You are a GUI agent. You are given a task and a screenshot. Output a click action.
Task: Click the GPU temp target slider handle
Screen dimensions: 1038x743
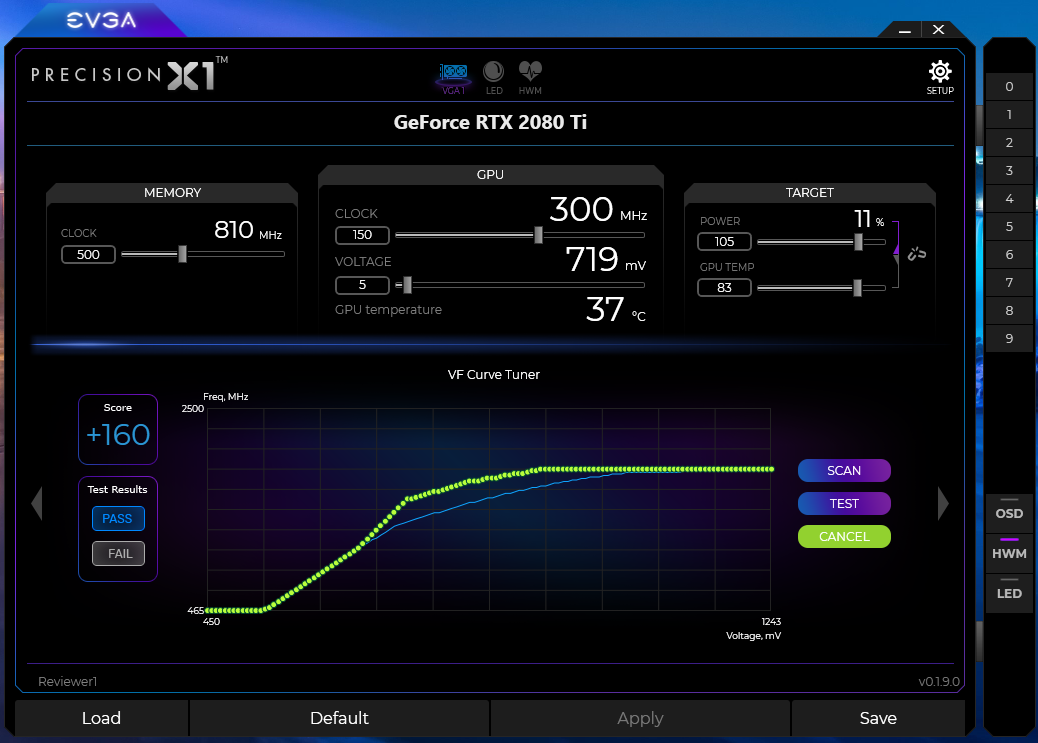pyautogui.click(x=858, y=287)
